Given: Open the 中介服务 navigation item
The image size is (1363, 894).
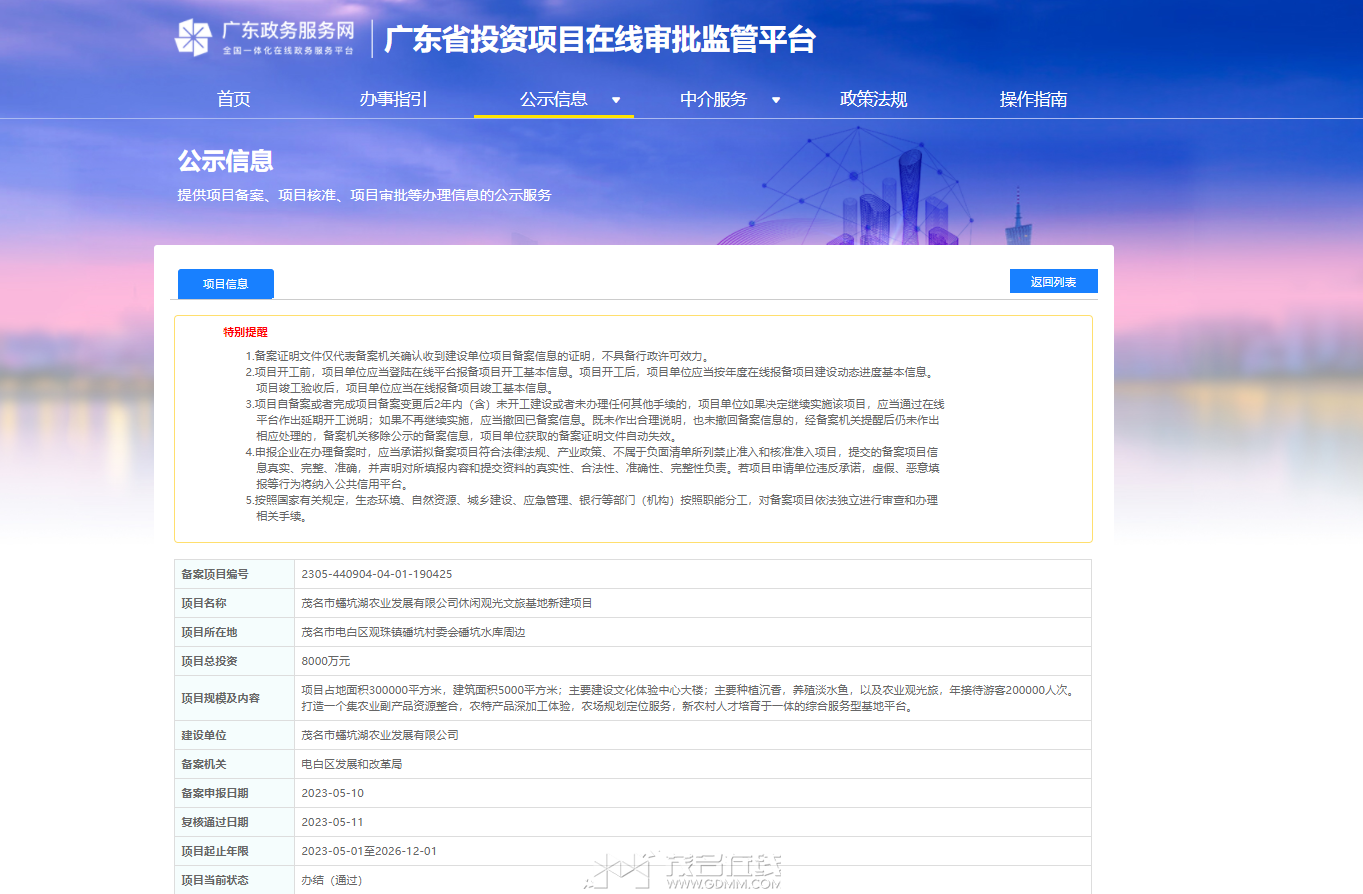Looking at the screenshot, I should click(x=714, y=99).
